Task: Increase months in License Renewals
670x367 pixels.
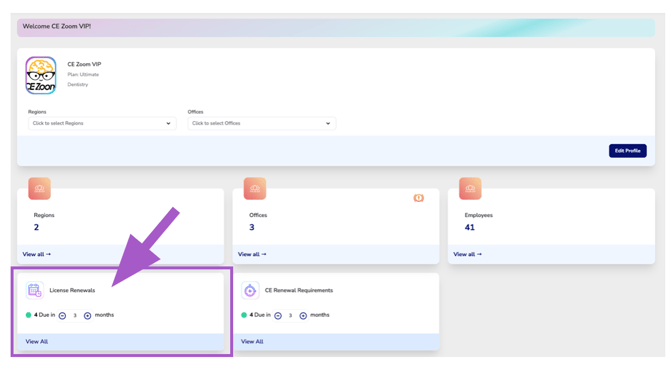Action: [87, 316]
